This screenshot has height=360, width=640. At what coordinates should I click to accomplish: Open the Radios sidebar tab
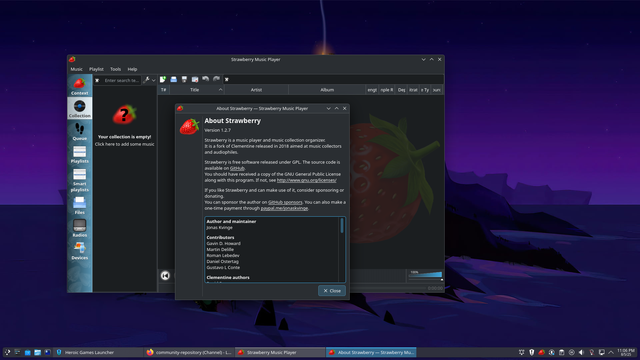pos(80,228)
